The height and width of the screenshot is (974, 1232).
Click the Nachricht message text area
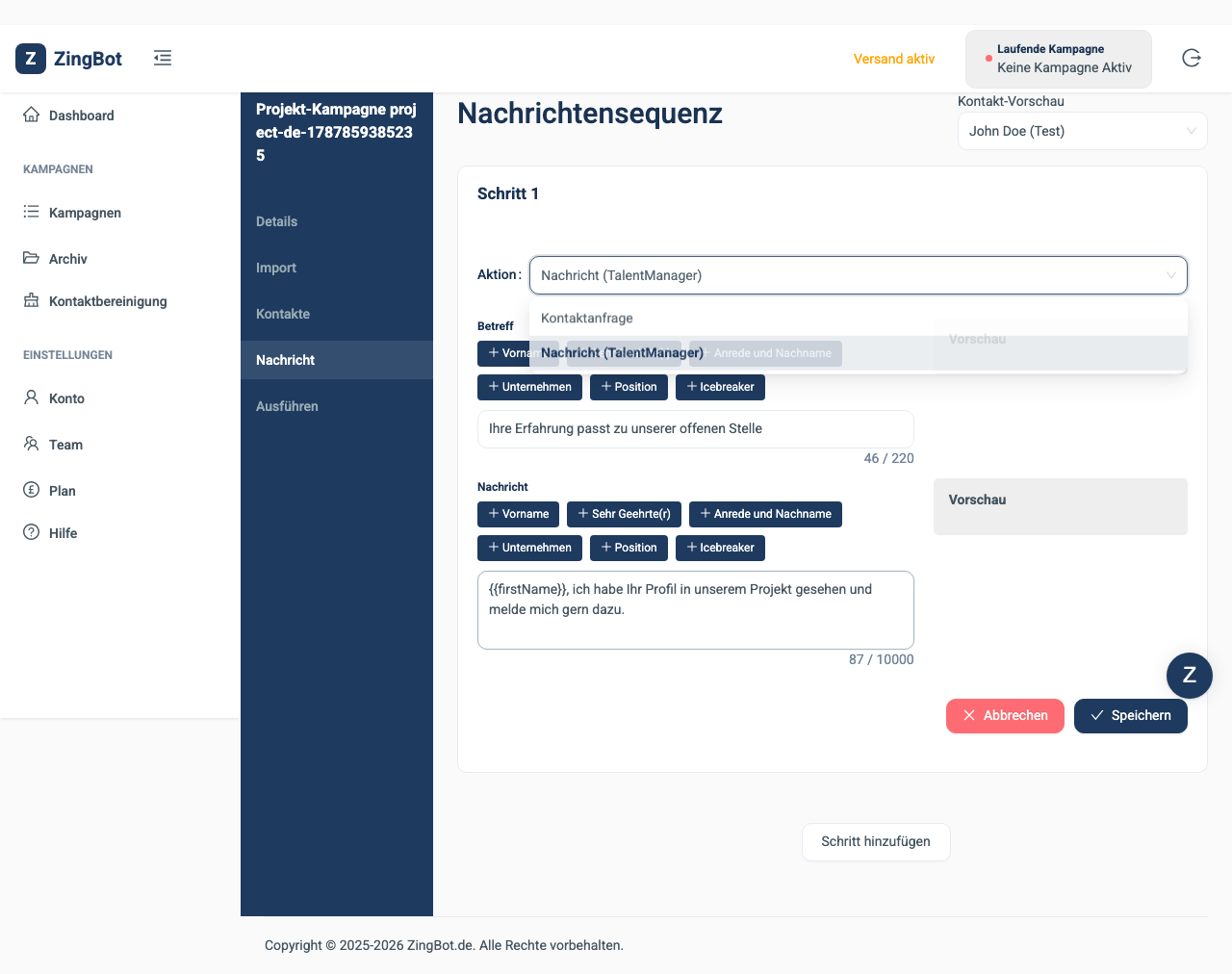tap(696, 610)
